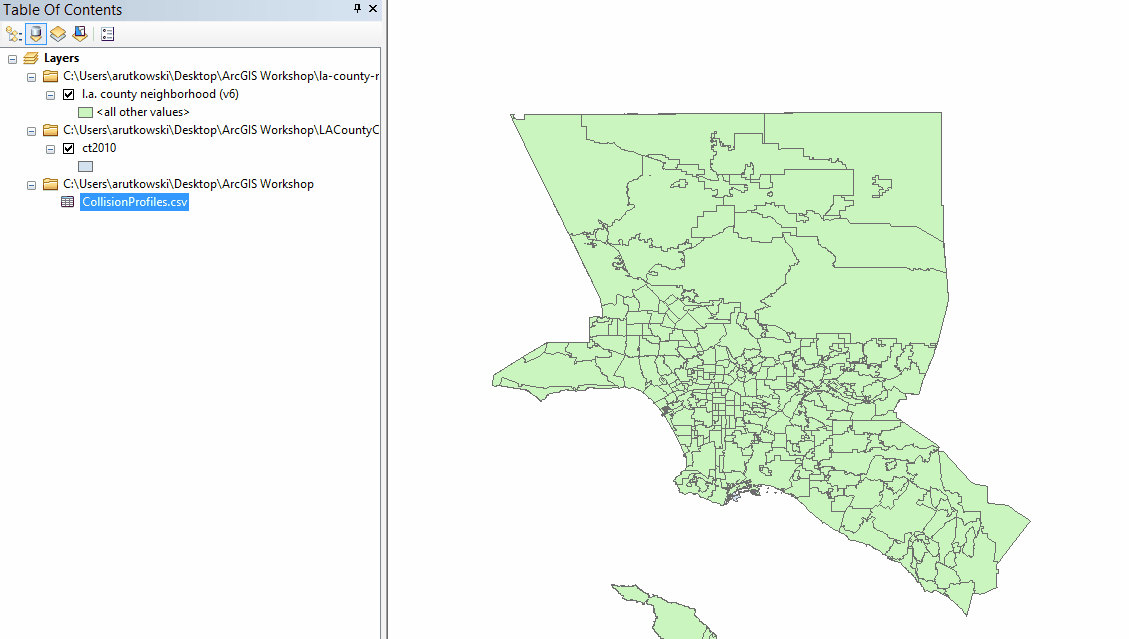Click la-county source path text
The width and height of the screenshot is (1129, 639).
pyautogui.click(x=221, y=76)
